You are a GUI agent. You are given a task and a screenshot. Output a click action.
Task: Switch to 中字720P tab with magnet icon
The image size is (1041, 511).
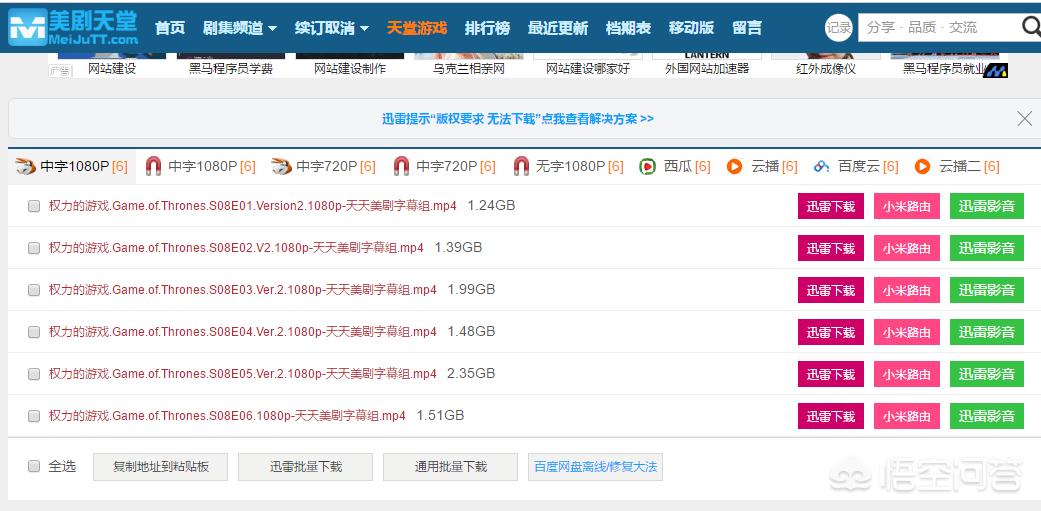(443, 167)
